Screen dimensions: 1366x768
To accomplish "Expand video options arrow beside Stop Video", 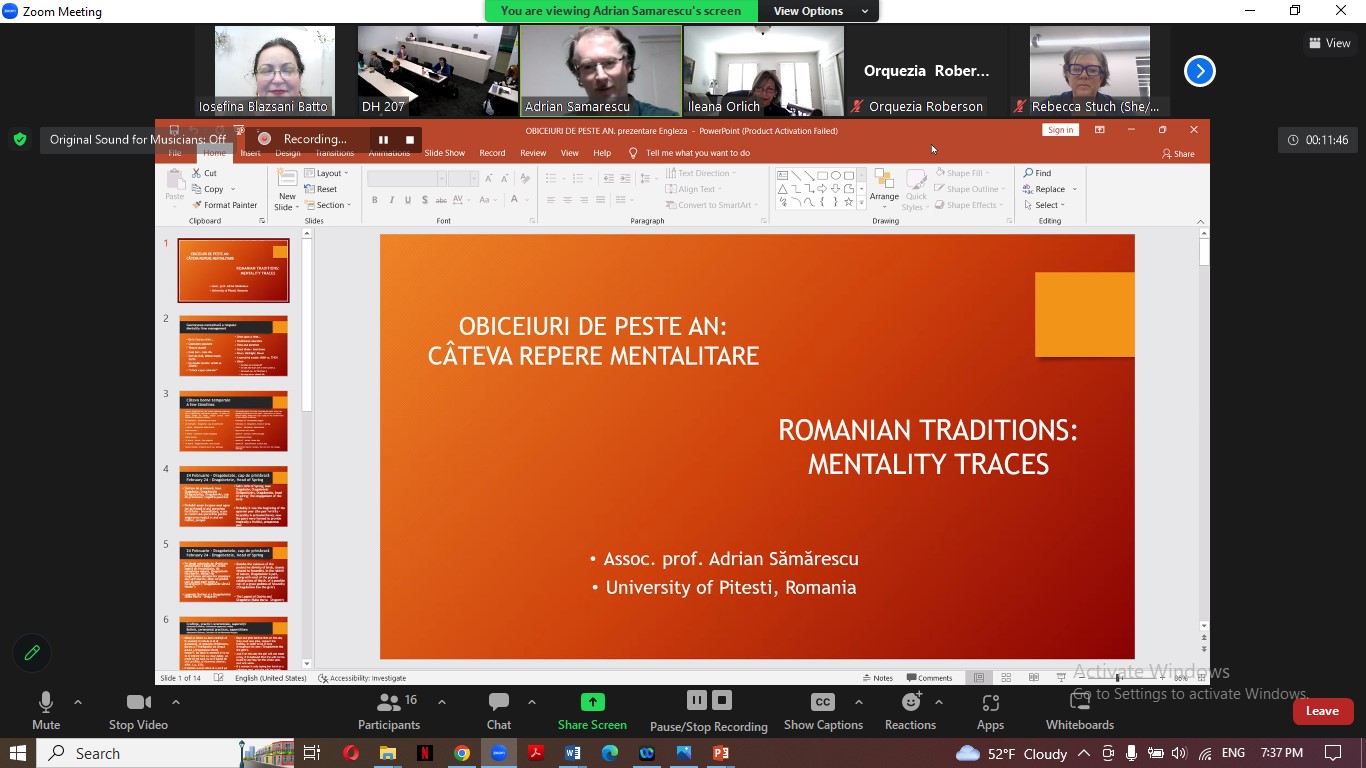I will pyautogui.click(x=175, y=702).
